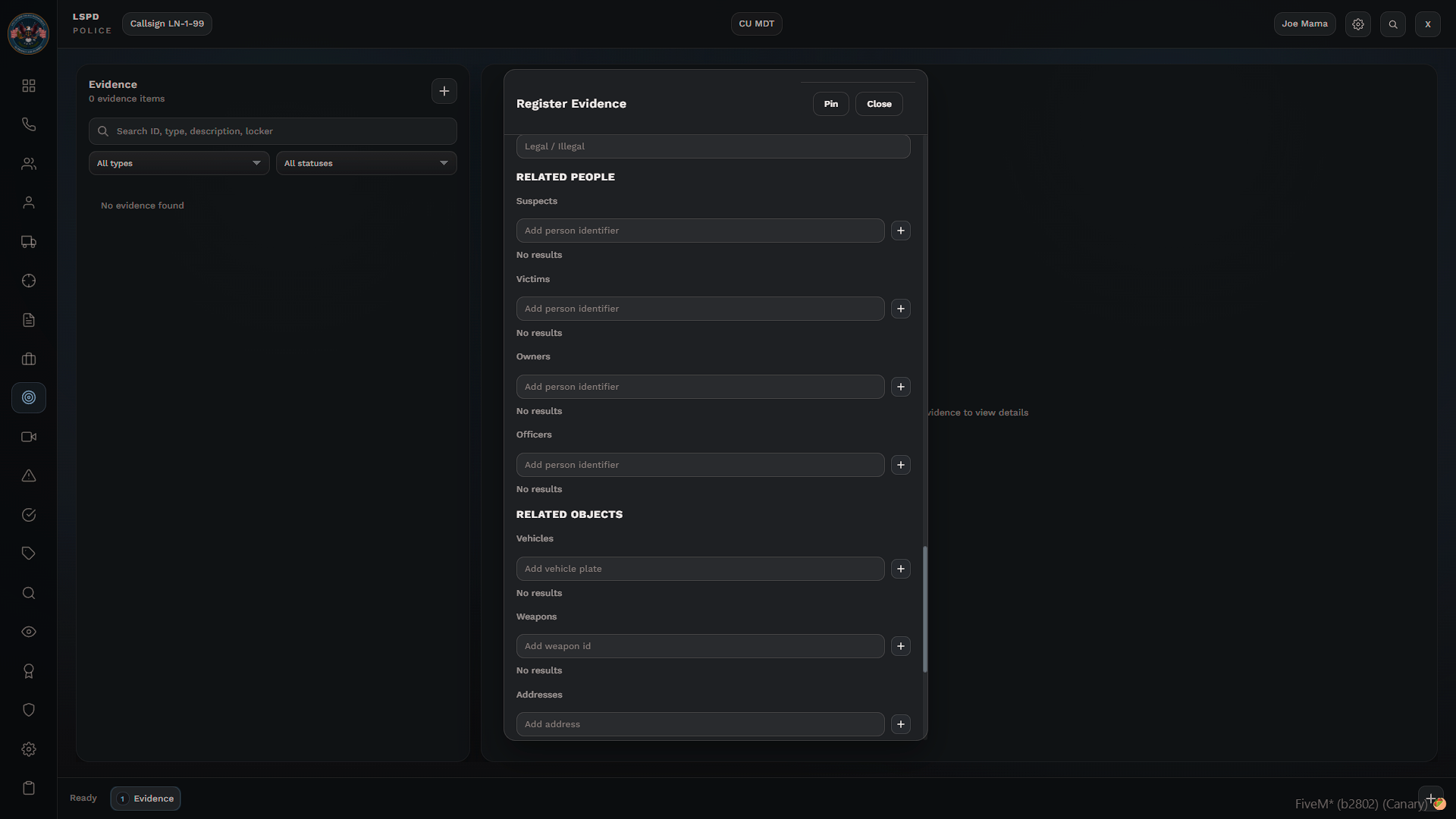The width and height of the screenshot is (1456, 819).
Task: Open the Legal / Illegal selector
Action: [713, 146]
